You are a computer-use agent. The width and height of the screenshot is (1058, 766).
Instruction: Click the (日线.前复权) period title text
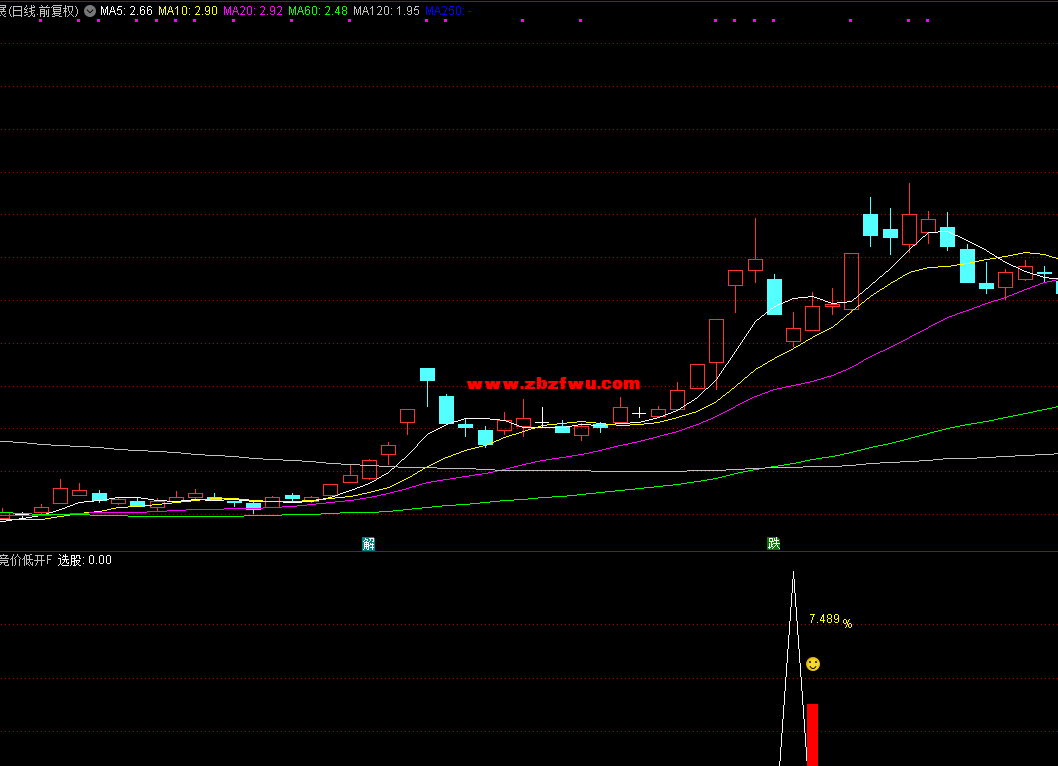[x=43, y=11]
